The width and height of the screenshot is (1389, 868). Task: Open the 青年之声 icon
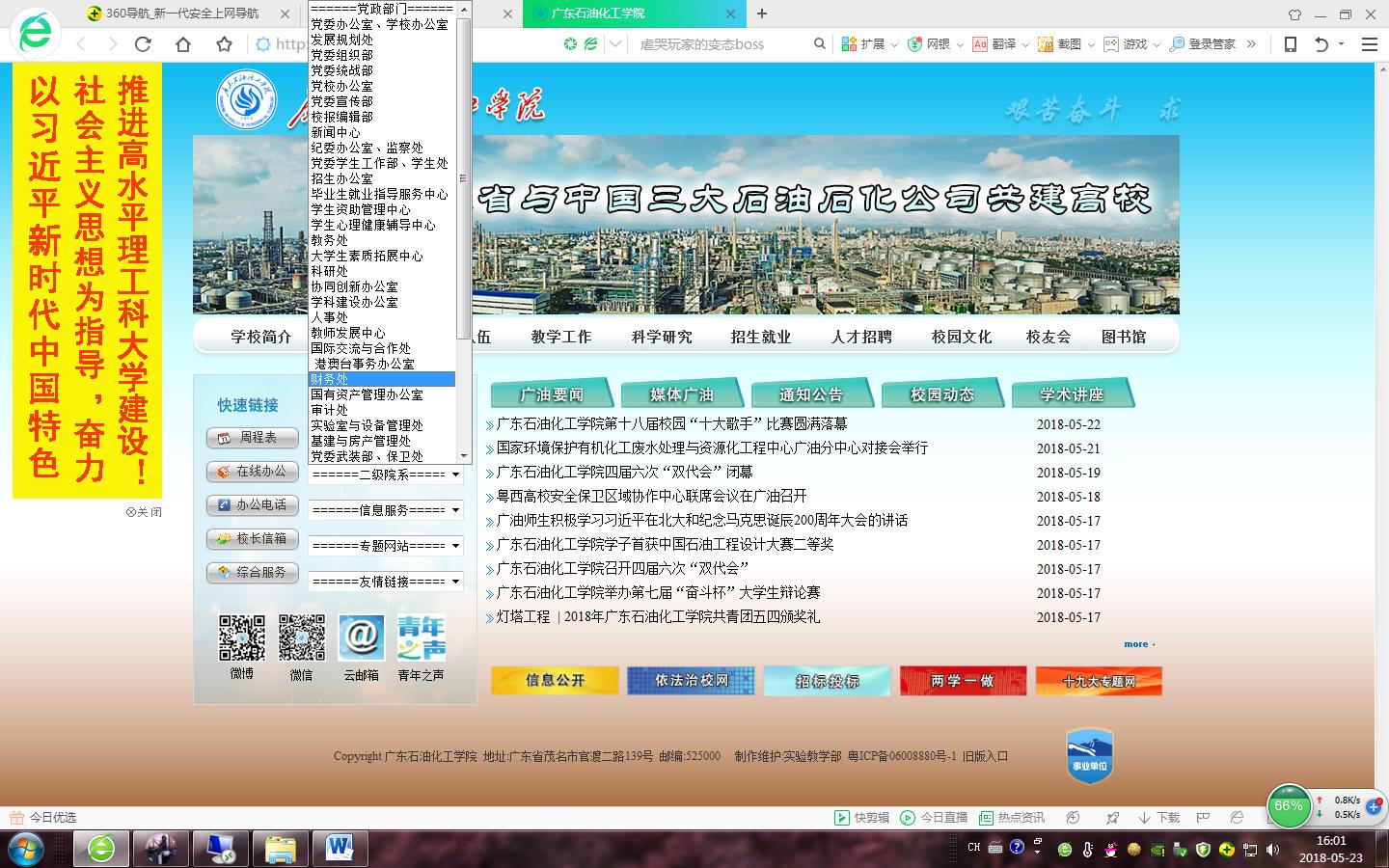point(422,637)
